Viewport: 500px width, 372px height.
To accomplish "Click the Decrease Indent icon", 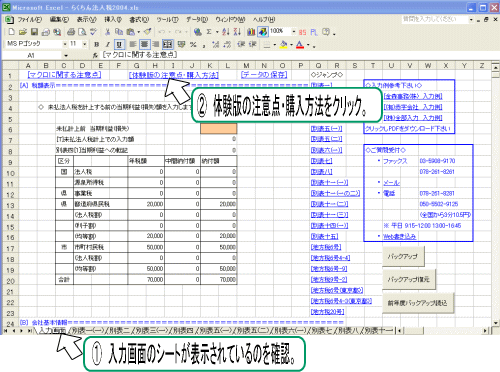I will [x=241, y=44].
